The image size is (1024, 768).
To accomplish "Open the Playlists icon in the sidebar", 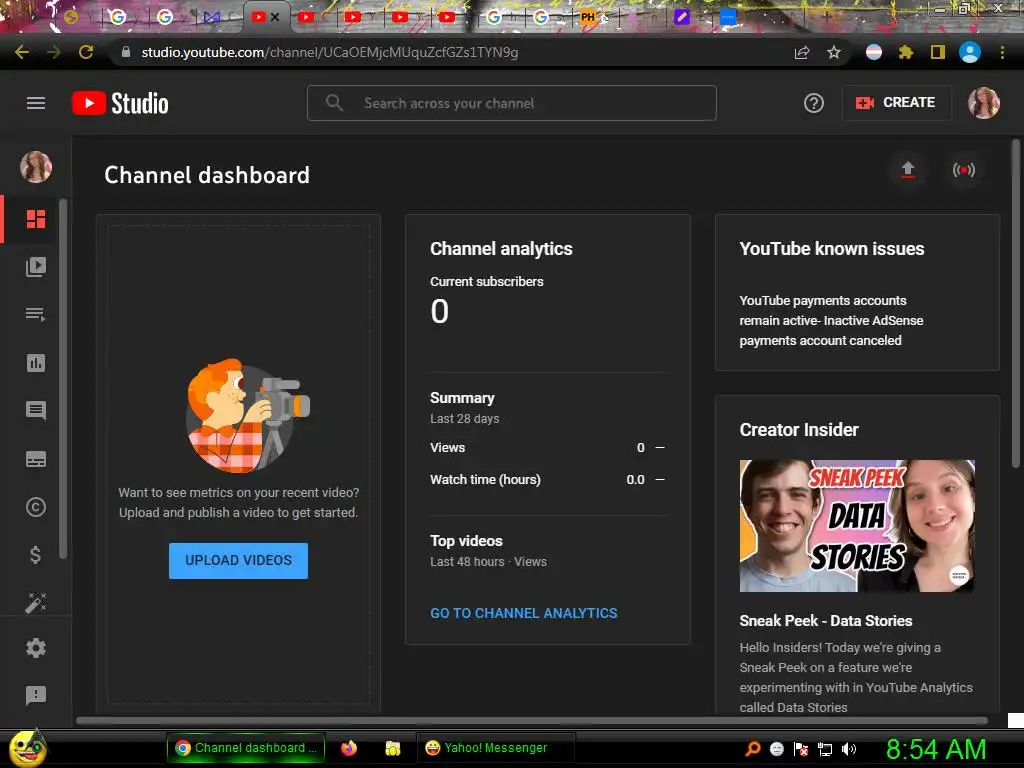I will click(x=36, y=314).
